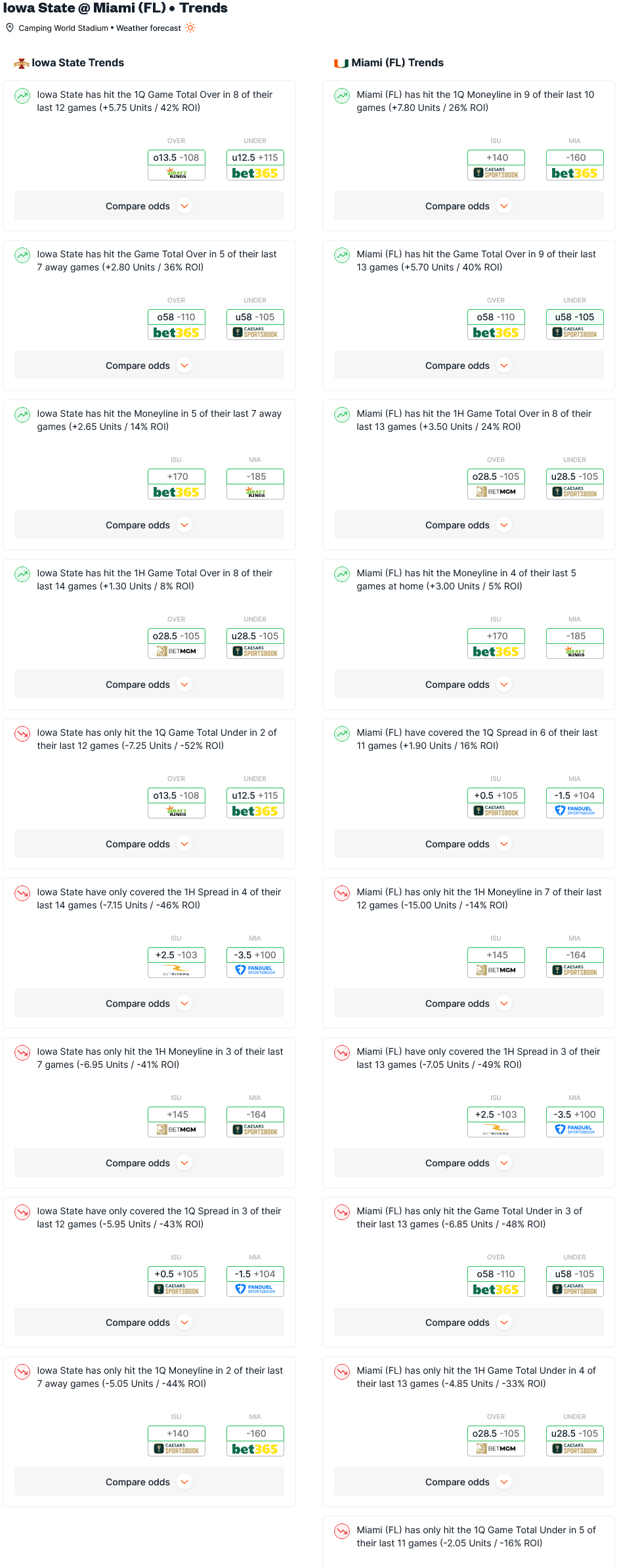The height and width of the screenshot is (1568, 617).
Task: Click the Iowa State team logo icon
Action: 22,63
